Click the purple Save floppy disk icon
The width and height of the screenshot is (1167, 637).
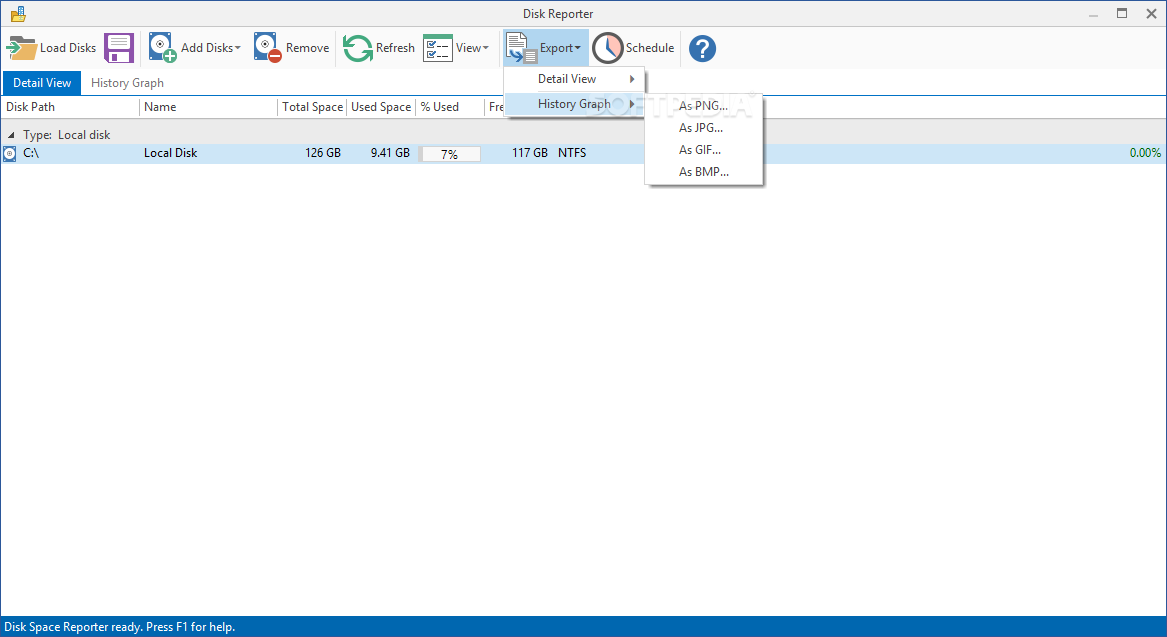tap(118, 48)
